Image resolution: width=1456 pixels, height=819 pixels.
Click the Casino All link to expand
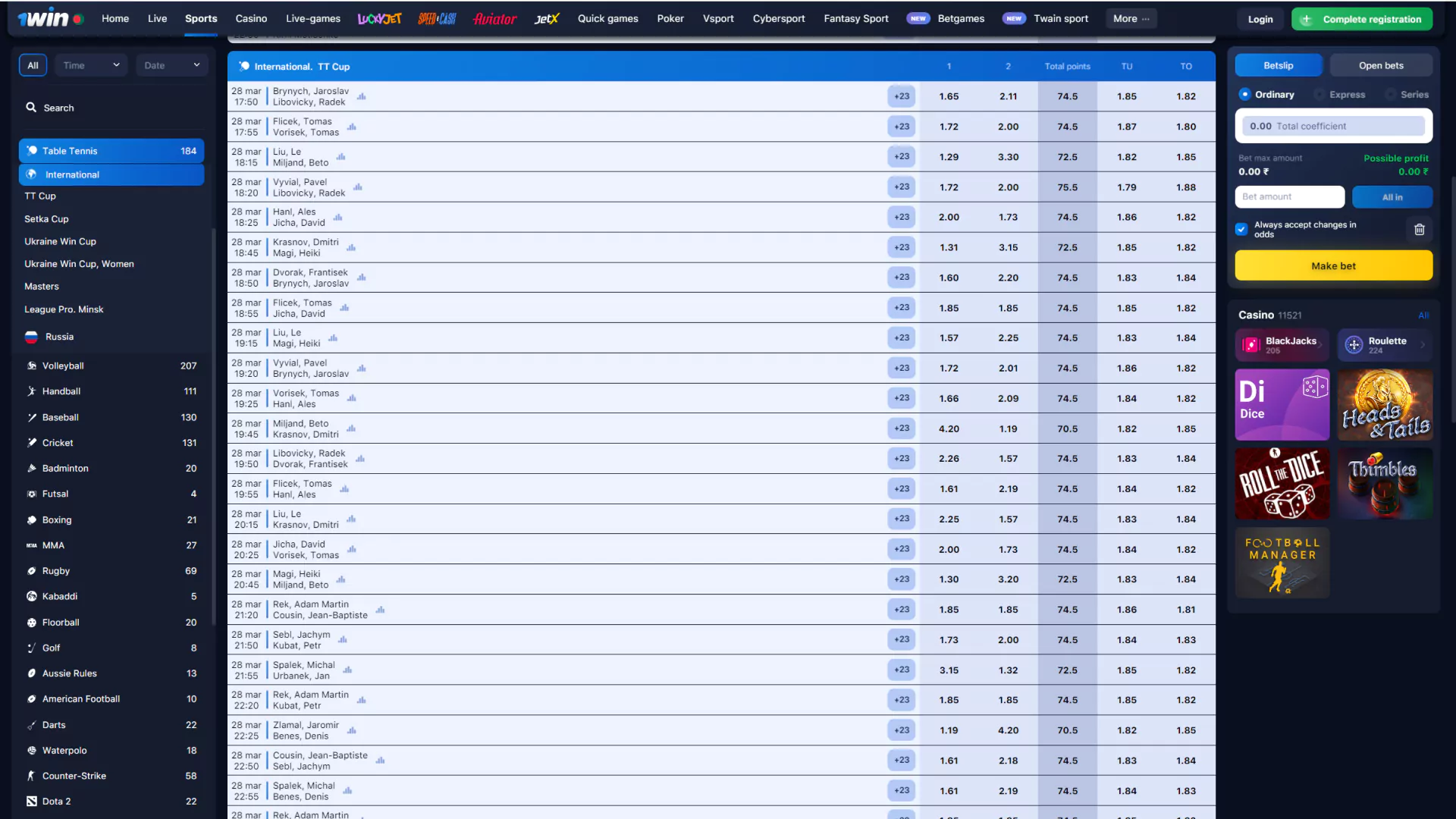[x=1424, y=314]
